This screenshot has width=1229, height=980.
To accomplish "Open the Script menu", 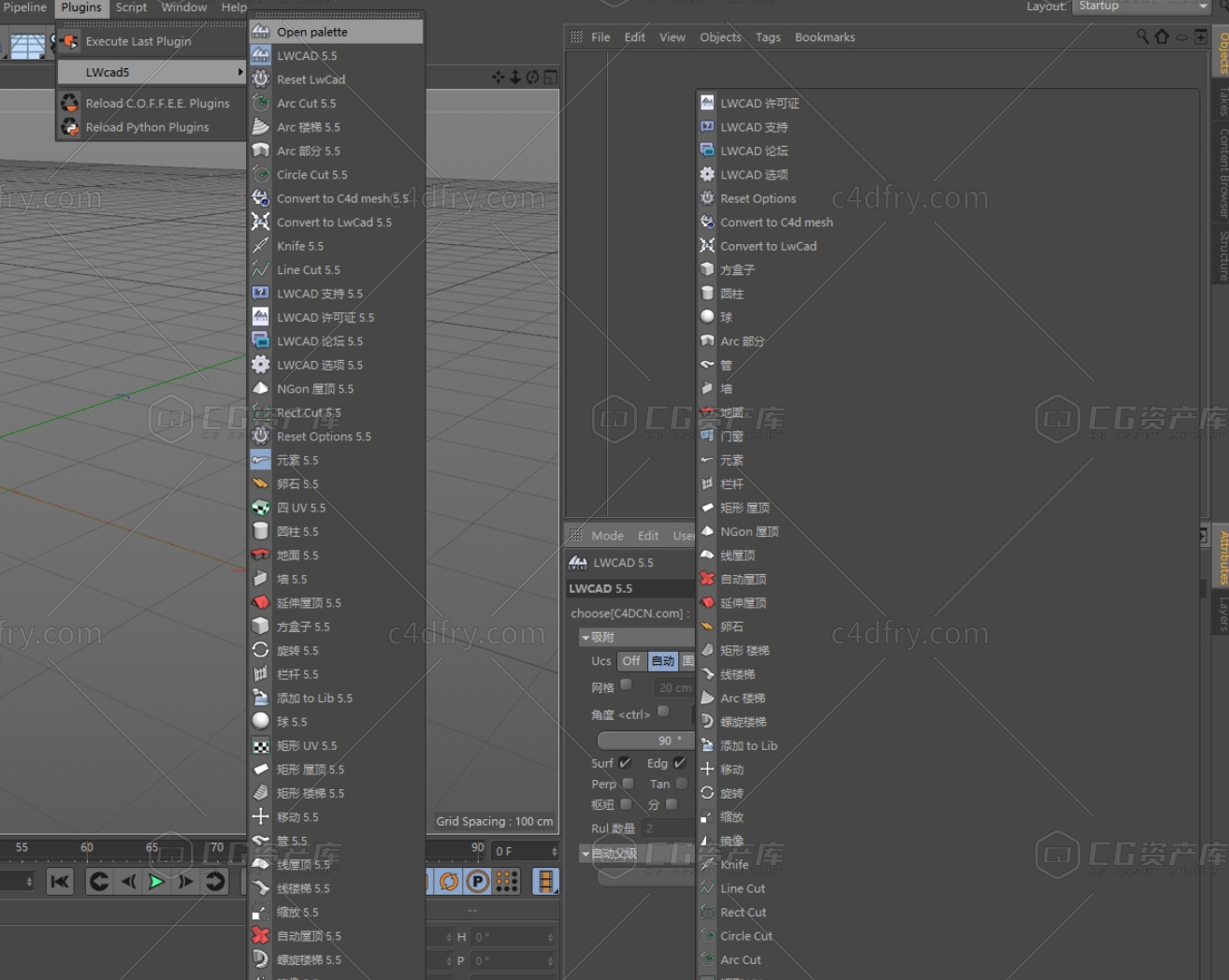I will click(131, 7).
